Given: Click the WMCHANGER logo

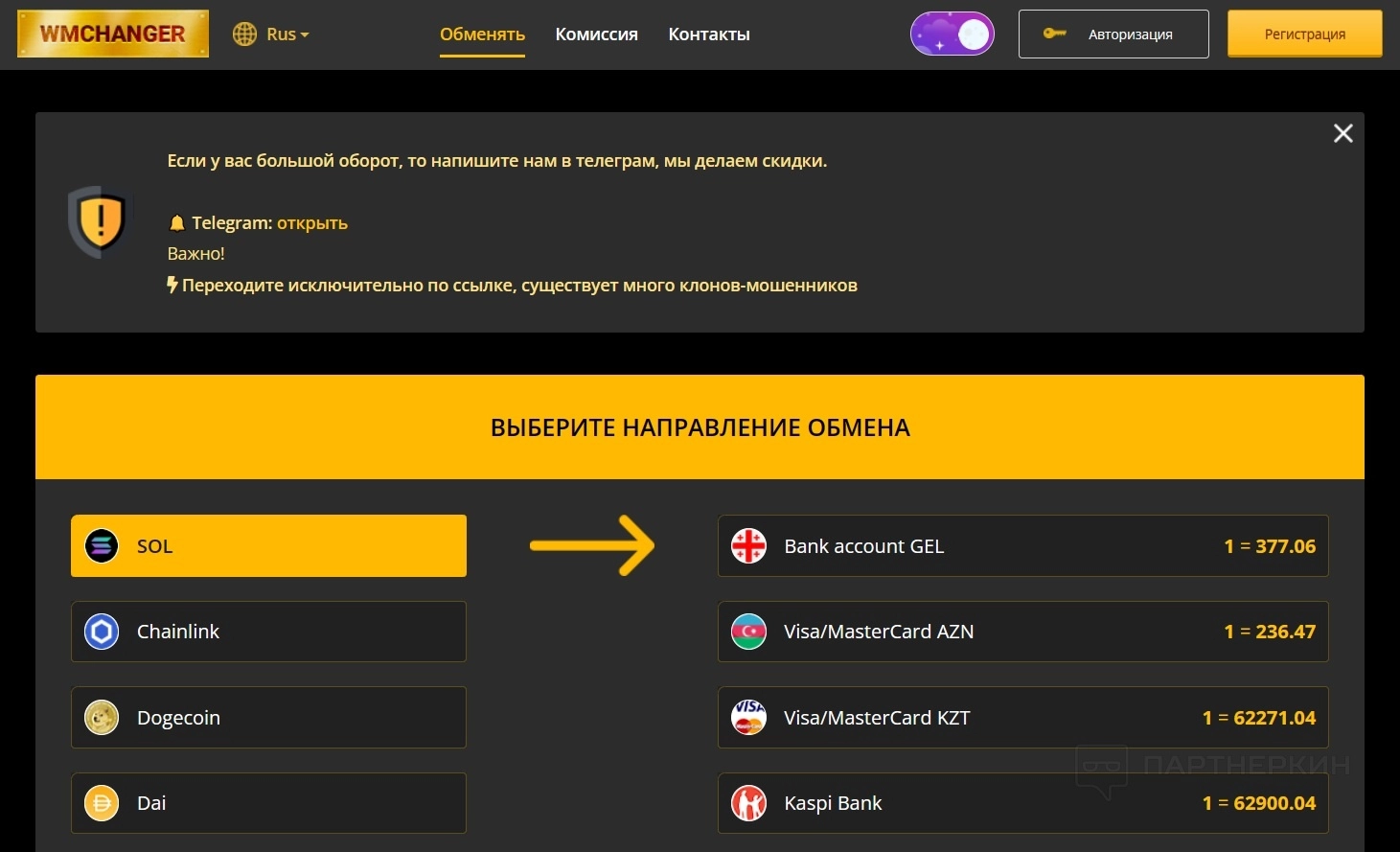Looking at the screenshot, I should (113, 34).
